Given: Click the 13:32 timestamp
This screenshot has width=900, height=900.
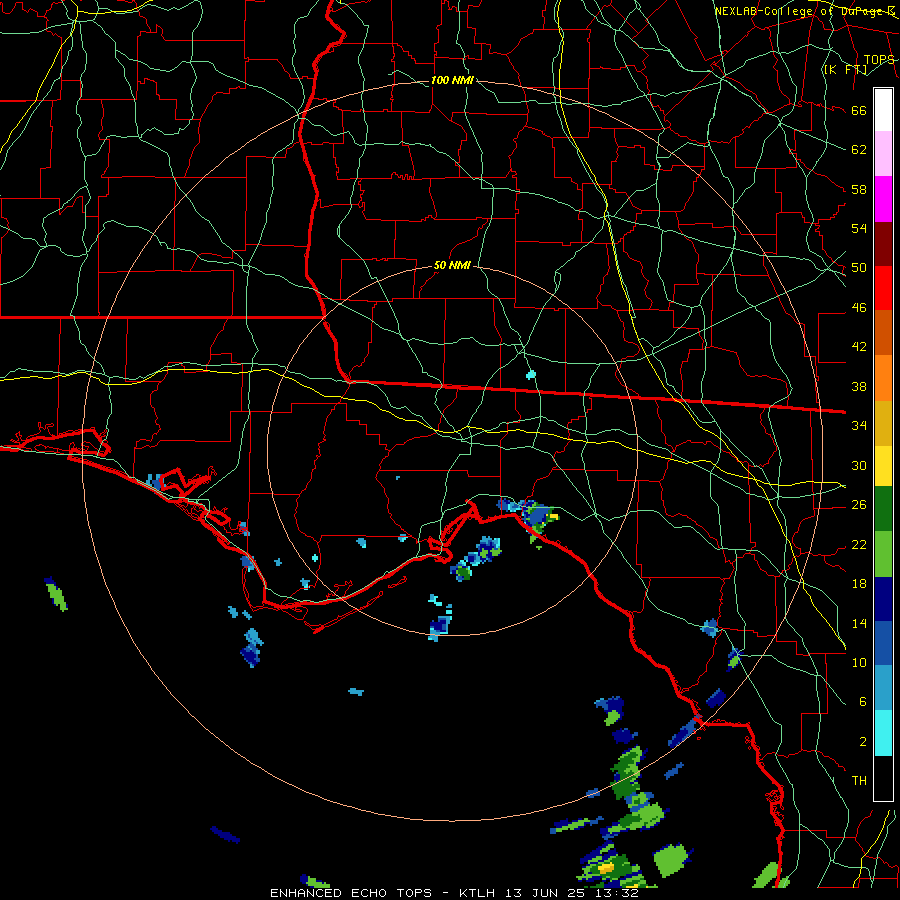Looking at the screenshot, I should (x=616, y=893).
